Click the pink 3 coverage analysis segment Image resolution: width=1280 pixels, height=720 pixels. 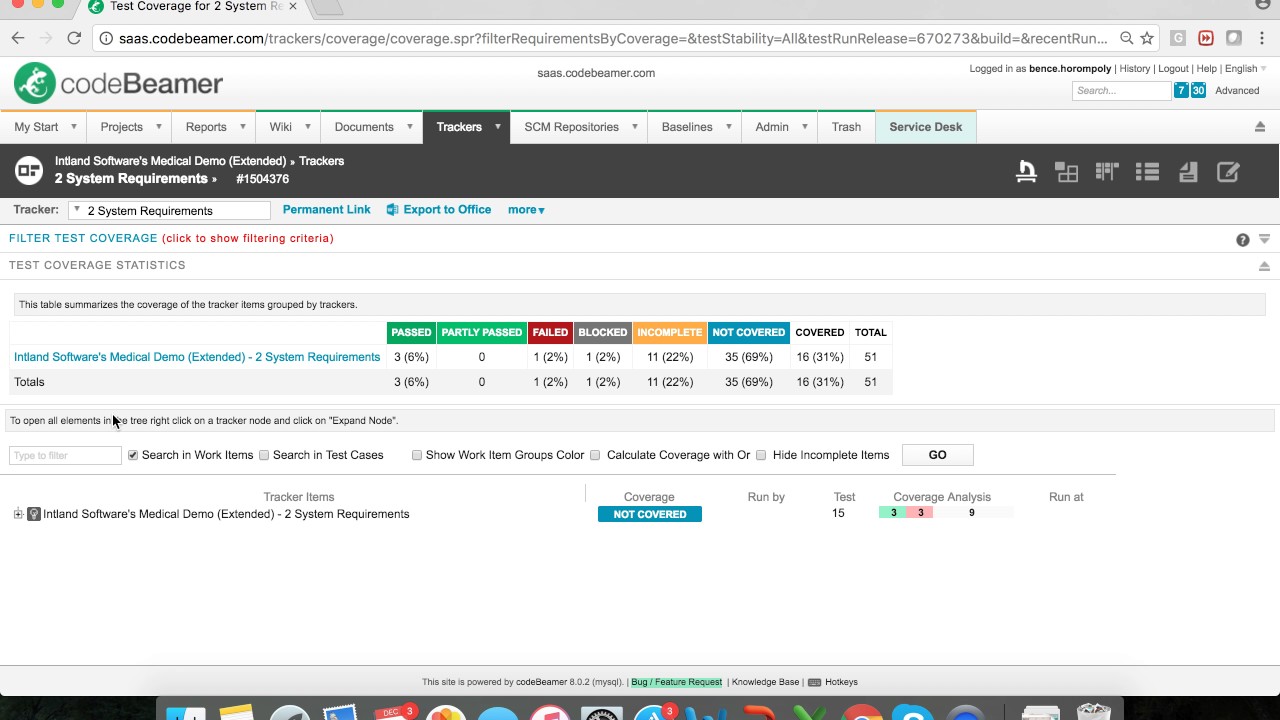click(x=920, y=513)
